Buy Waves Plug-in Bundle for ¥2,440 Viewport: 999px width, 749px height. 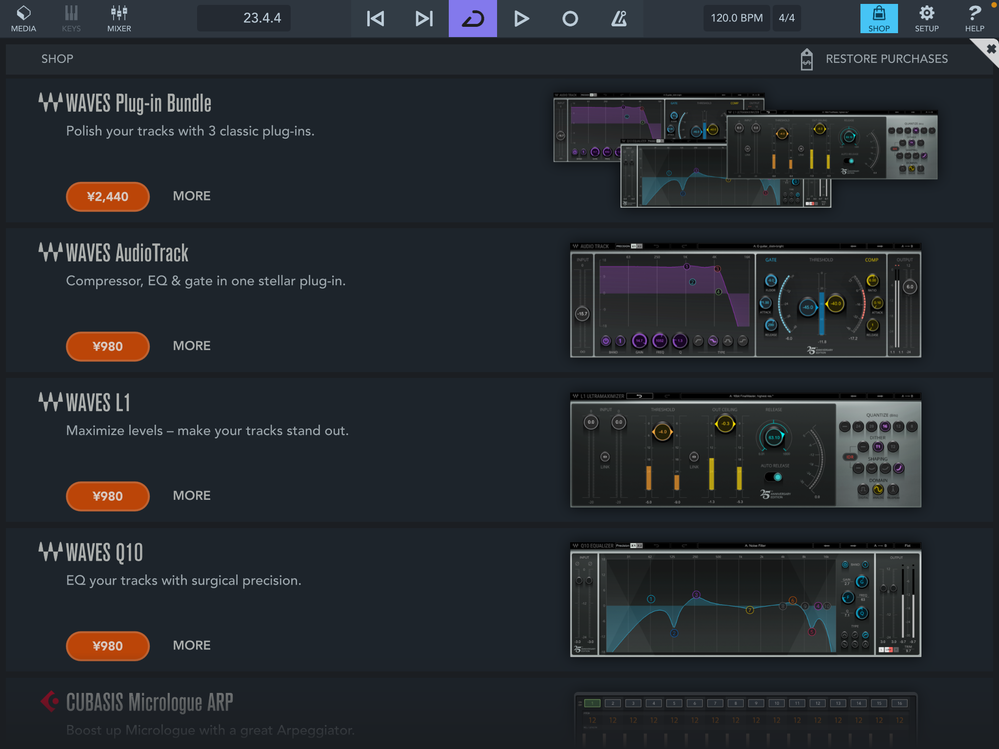(x=108, y=196)
